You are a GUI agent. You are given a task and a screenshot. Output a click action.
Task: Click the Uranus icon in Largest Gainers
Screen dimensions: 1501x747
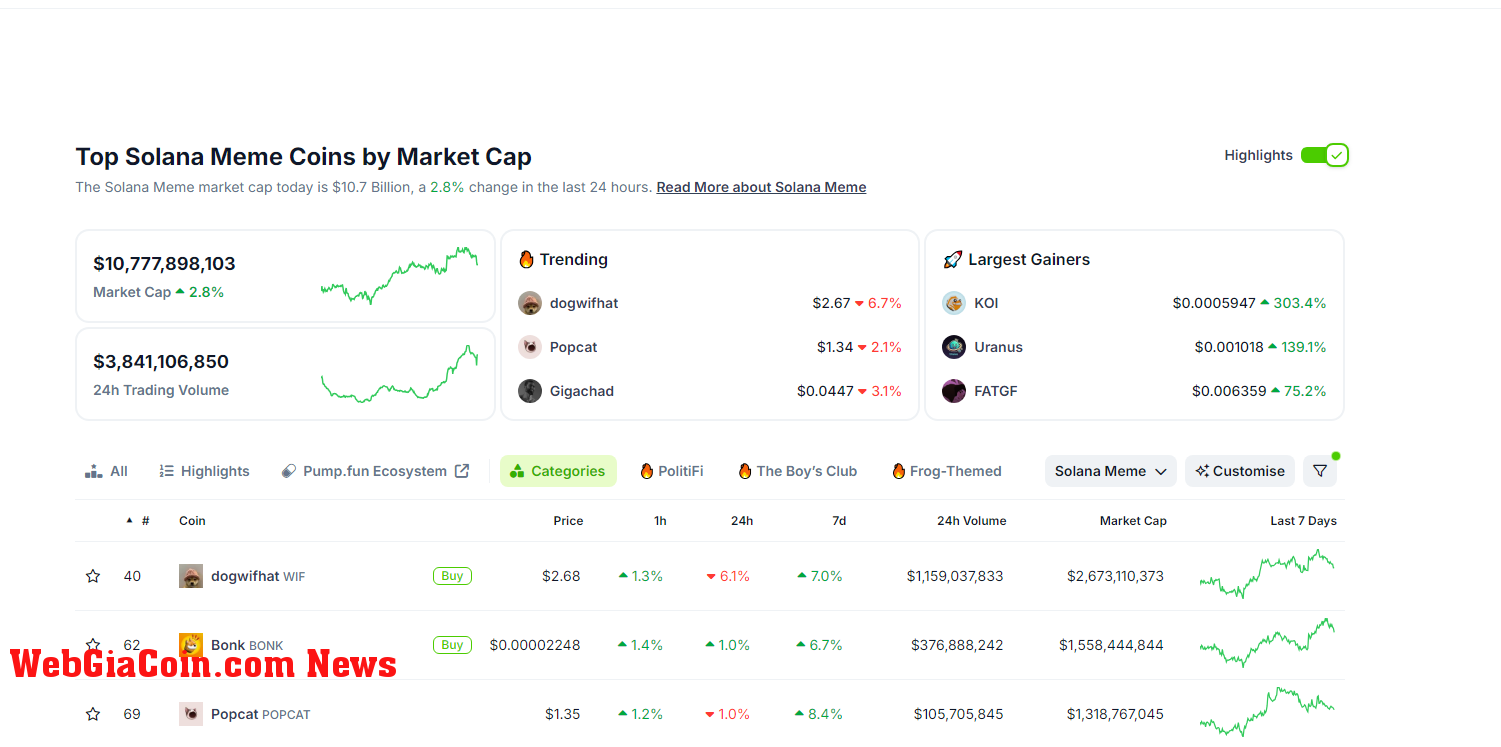(954, 347)
